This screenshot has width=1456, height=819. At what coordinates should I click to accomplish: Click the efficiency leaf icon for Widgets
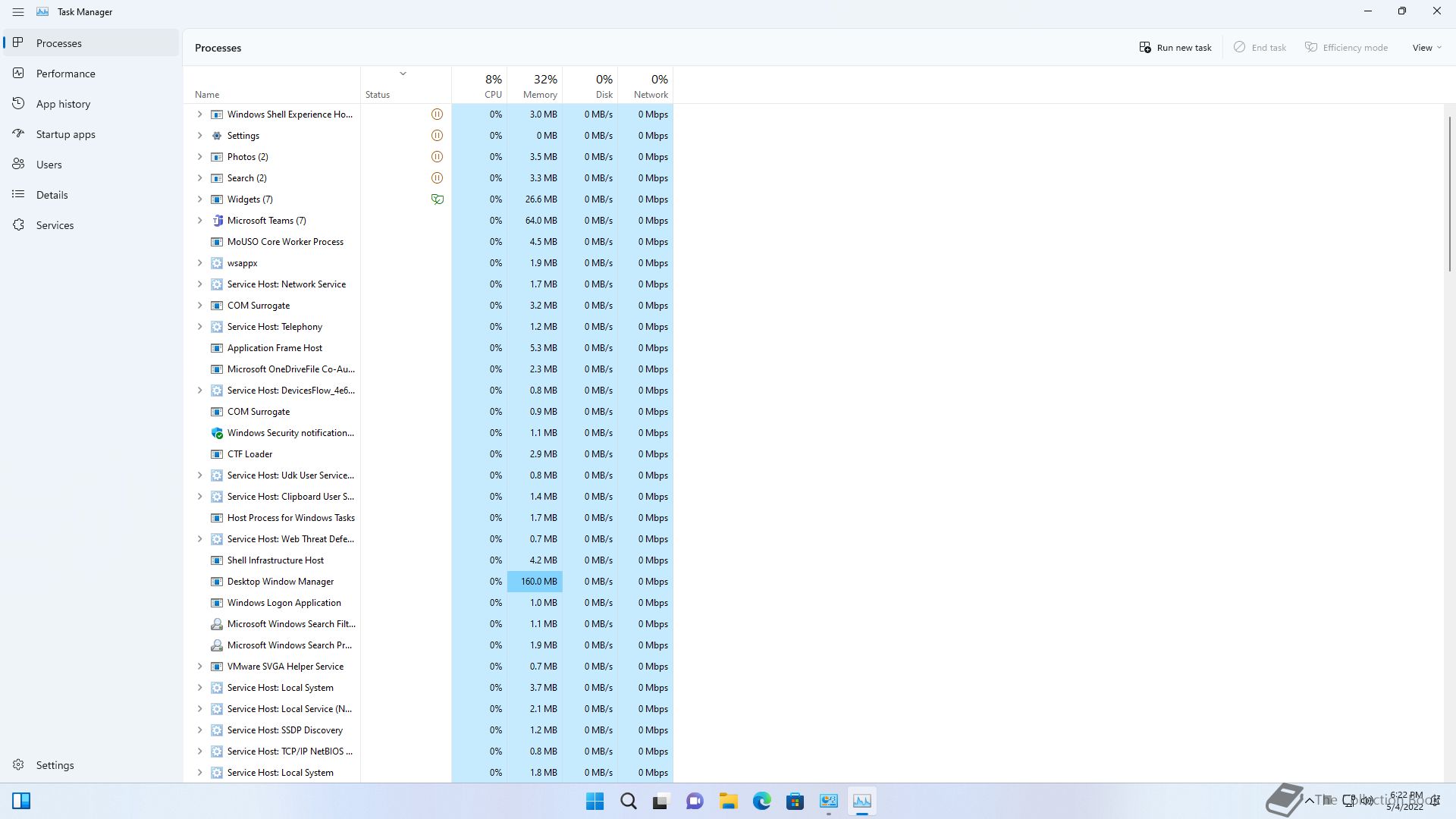click(x=437, y=199)
